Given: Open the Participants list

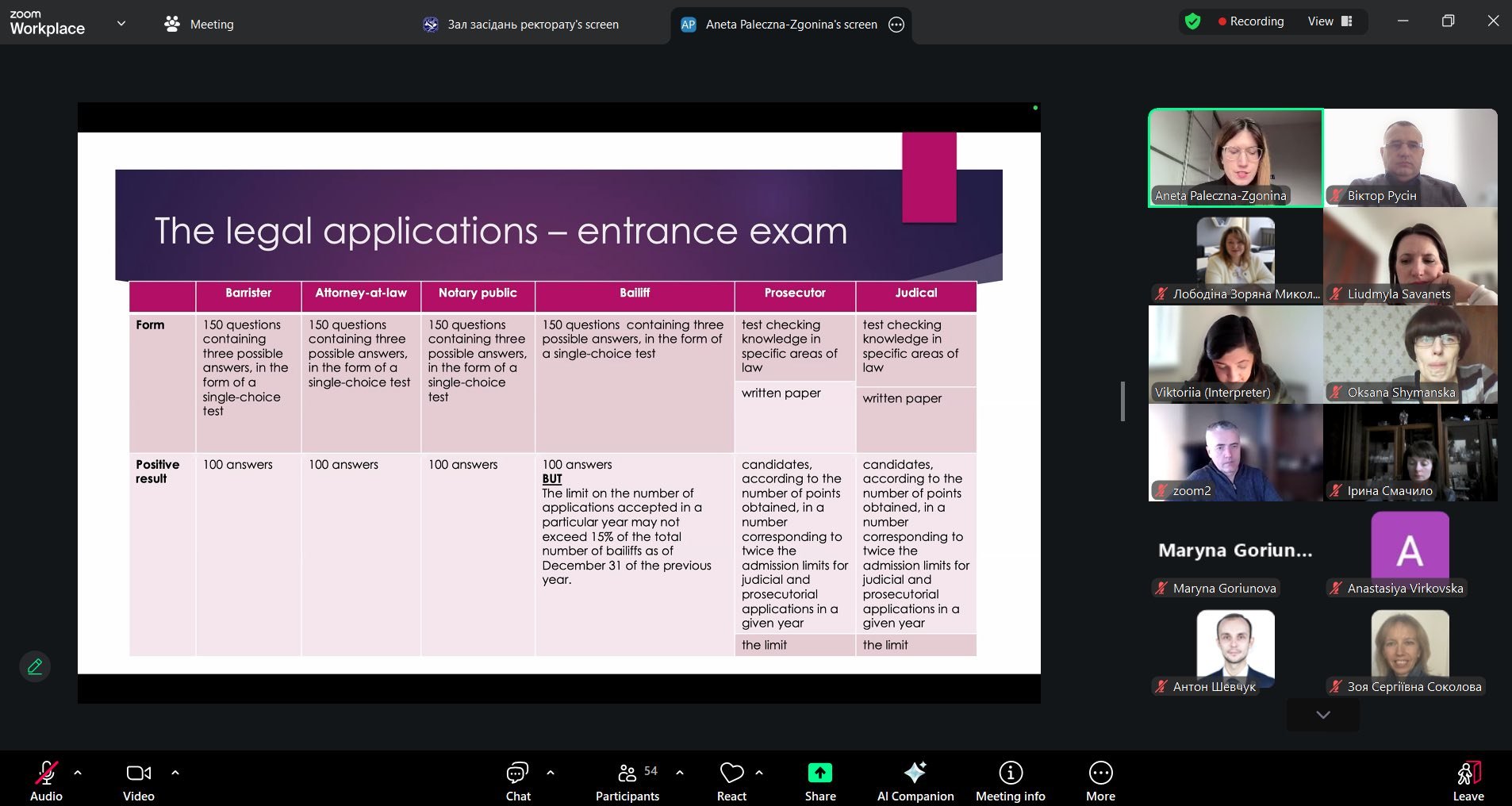Looking at the screenshot, I should pyautogui.click(x=627, y=781).
